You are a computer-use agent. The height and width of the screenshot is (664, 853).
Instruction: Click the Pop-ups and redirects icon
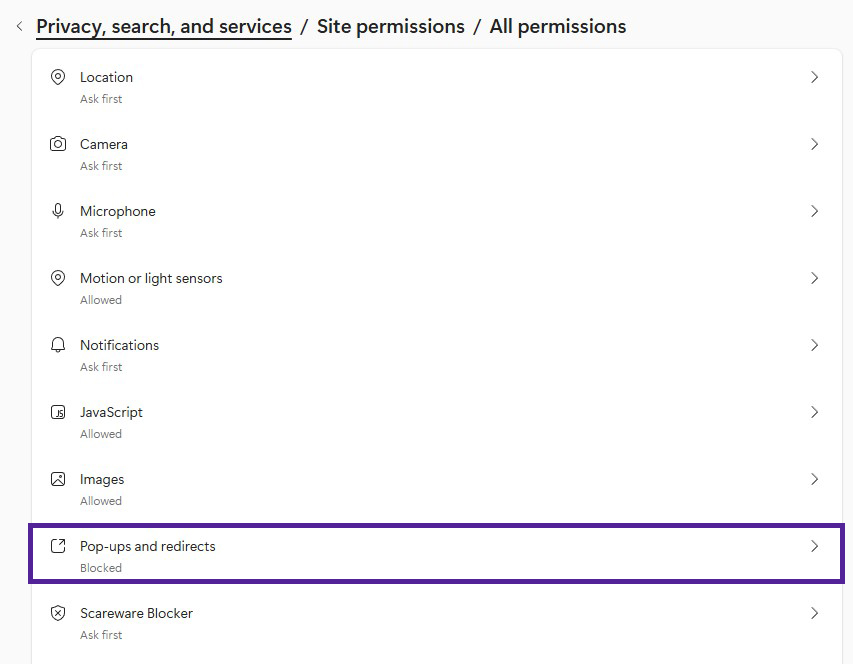click(x=58, y=546)
